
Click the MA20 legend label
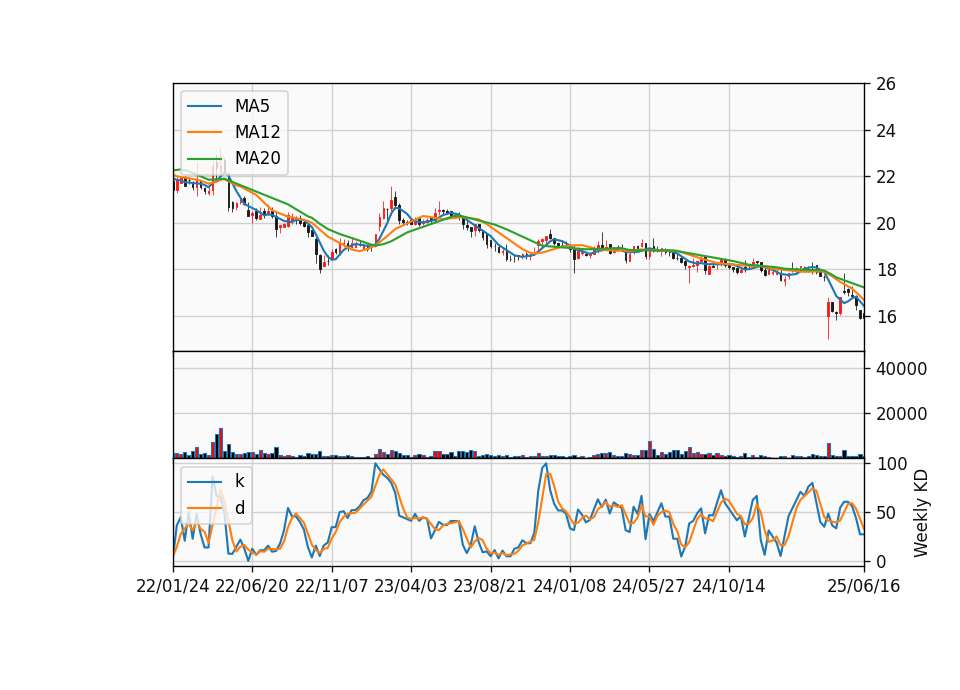[257, 158]
